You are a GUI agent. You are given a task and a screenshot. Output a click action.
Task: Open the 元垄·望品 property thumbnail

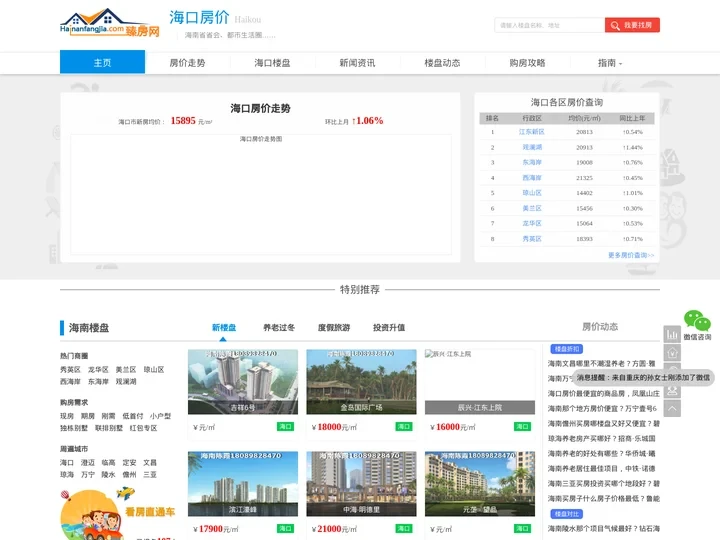480,484
